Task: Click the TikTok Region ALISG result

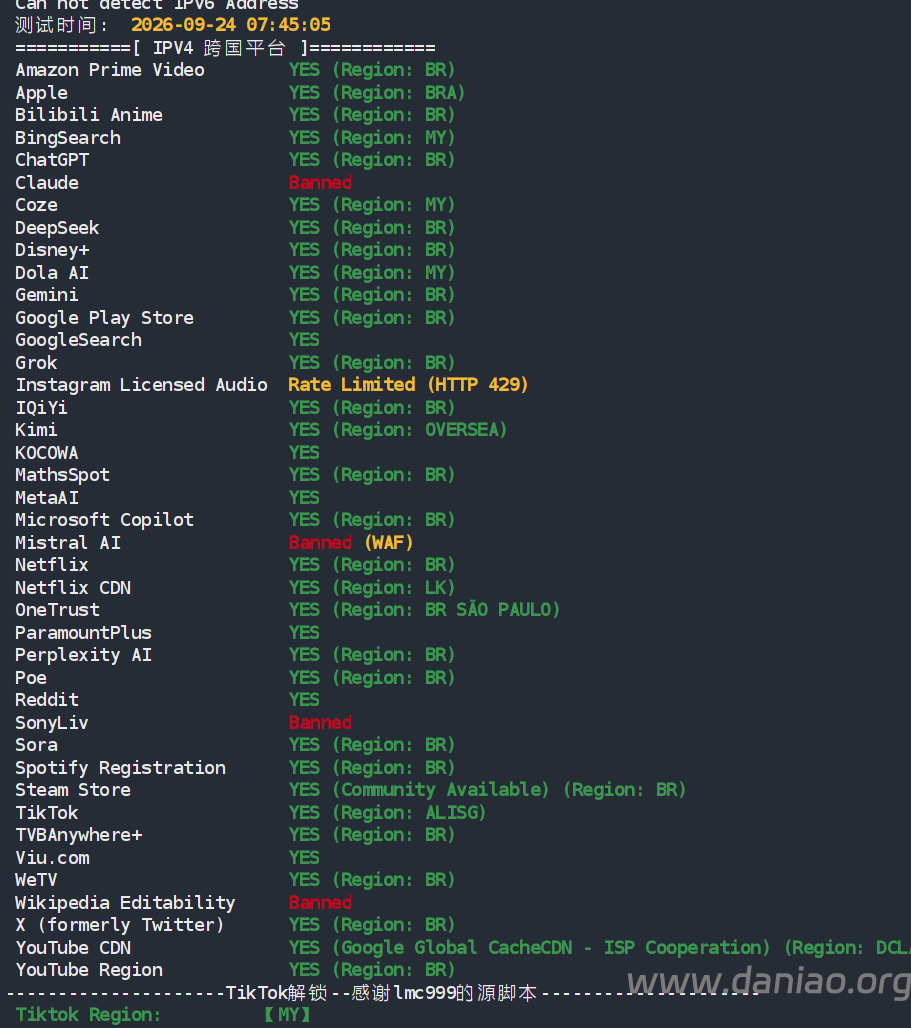Action: click(387, 812)
